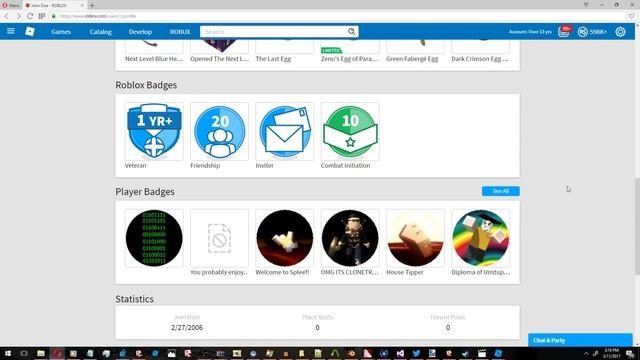The height and width of the screenshot is (360, 640).
Task: Bookmark page with heart icon
Action: (631, 16)
